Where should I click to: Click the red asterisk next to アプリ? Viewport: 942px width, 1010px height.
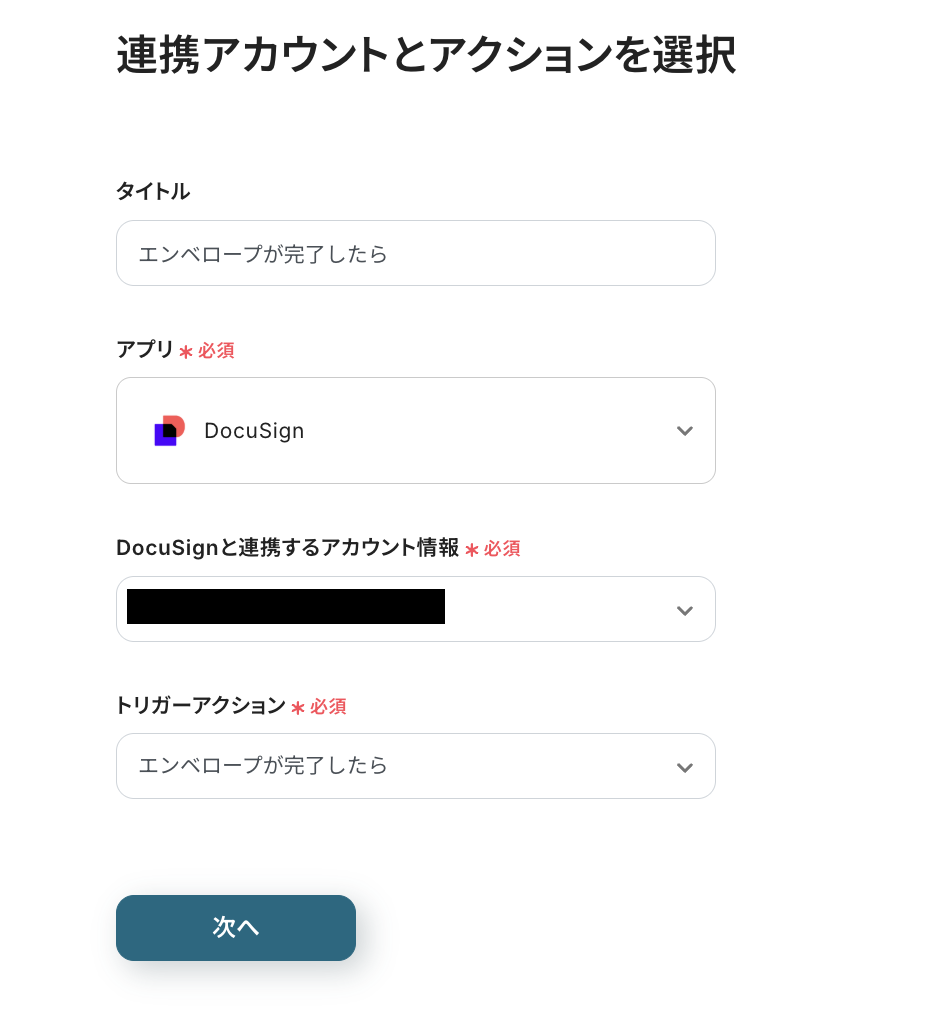coord(186,352)
